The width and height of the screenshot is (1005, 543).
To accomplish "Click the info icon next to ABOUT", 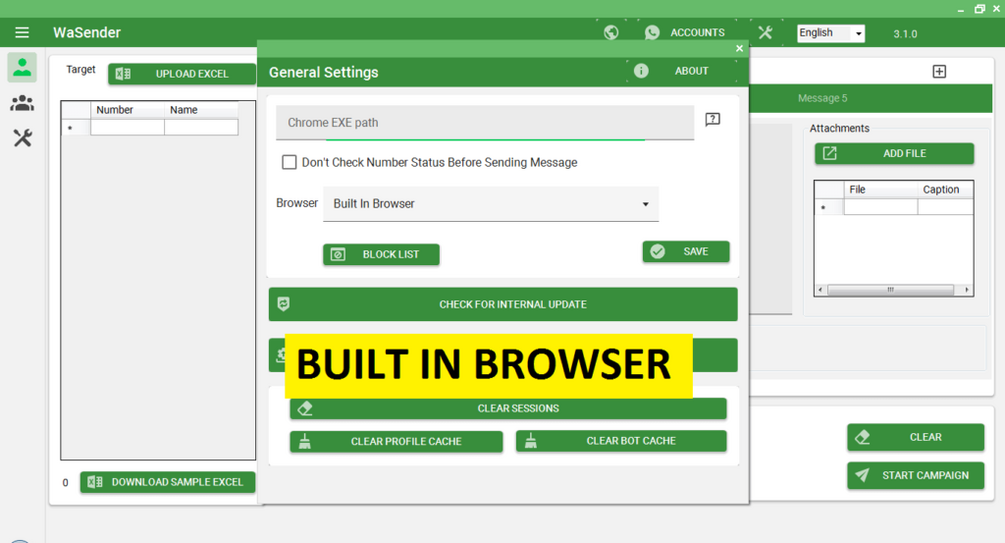I will click(641, 71).
